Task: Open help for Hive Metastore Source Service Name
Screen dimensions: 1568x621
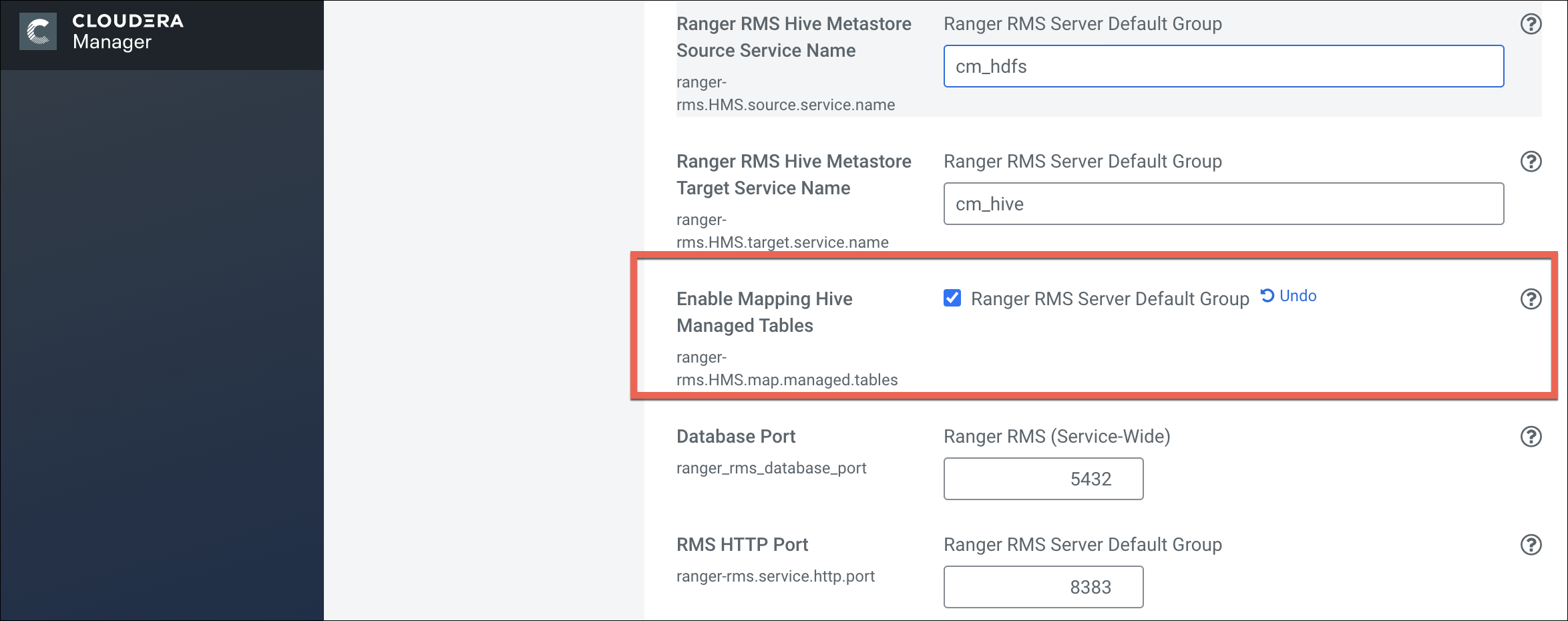Action: click(1531, 24)
